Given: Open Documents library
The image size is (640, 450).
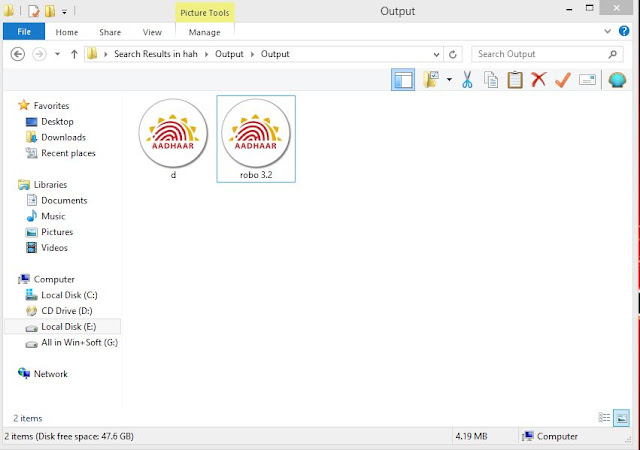Looking at the screenshot, I should tap(64, 200).
